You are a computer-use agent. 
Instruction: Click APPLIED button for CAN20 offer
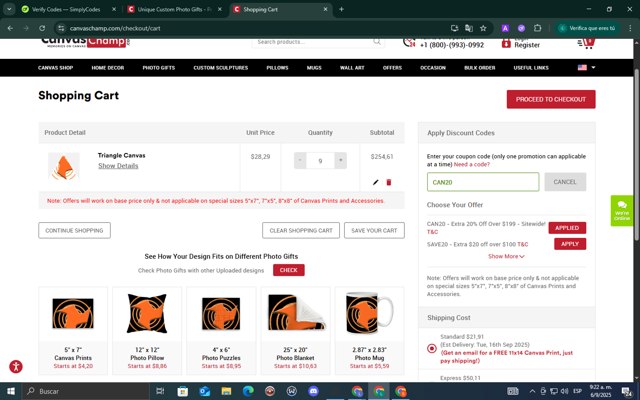567,228
